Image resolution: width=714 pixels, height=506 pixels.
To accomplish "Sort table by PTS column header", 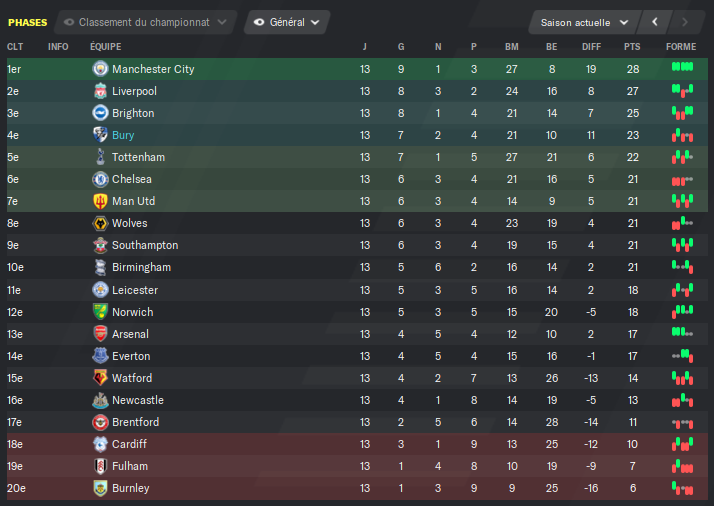I will click(632, 47).
